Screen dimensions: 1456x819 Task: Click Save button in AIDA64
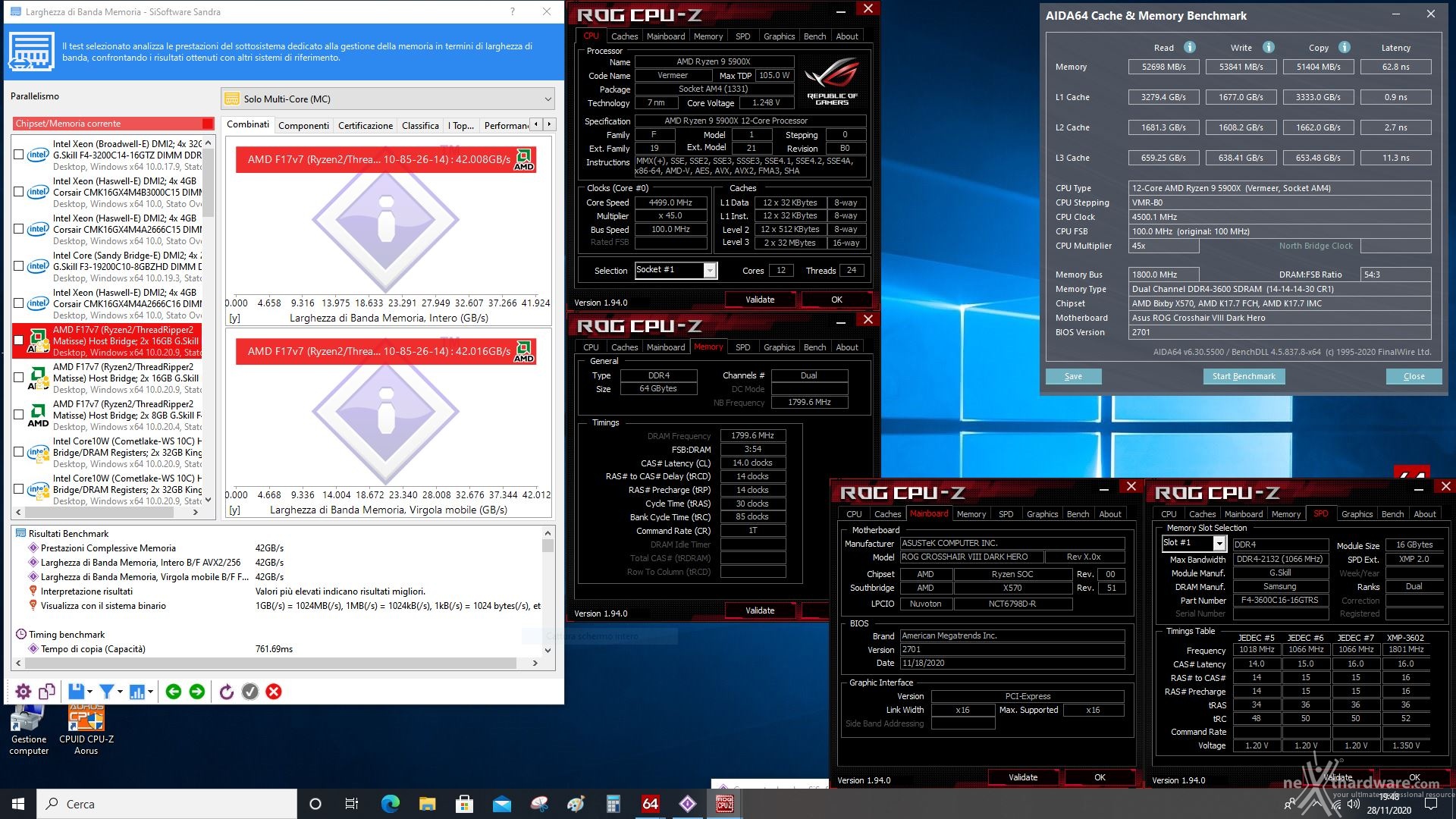(1073, 376)
